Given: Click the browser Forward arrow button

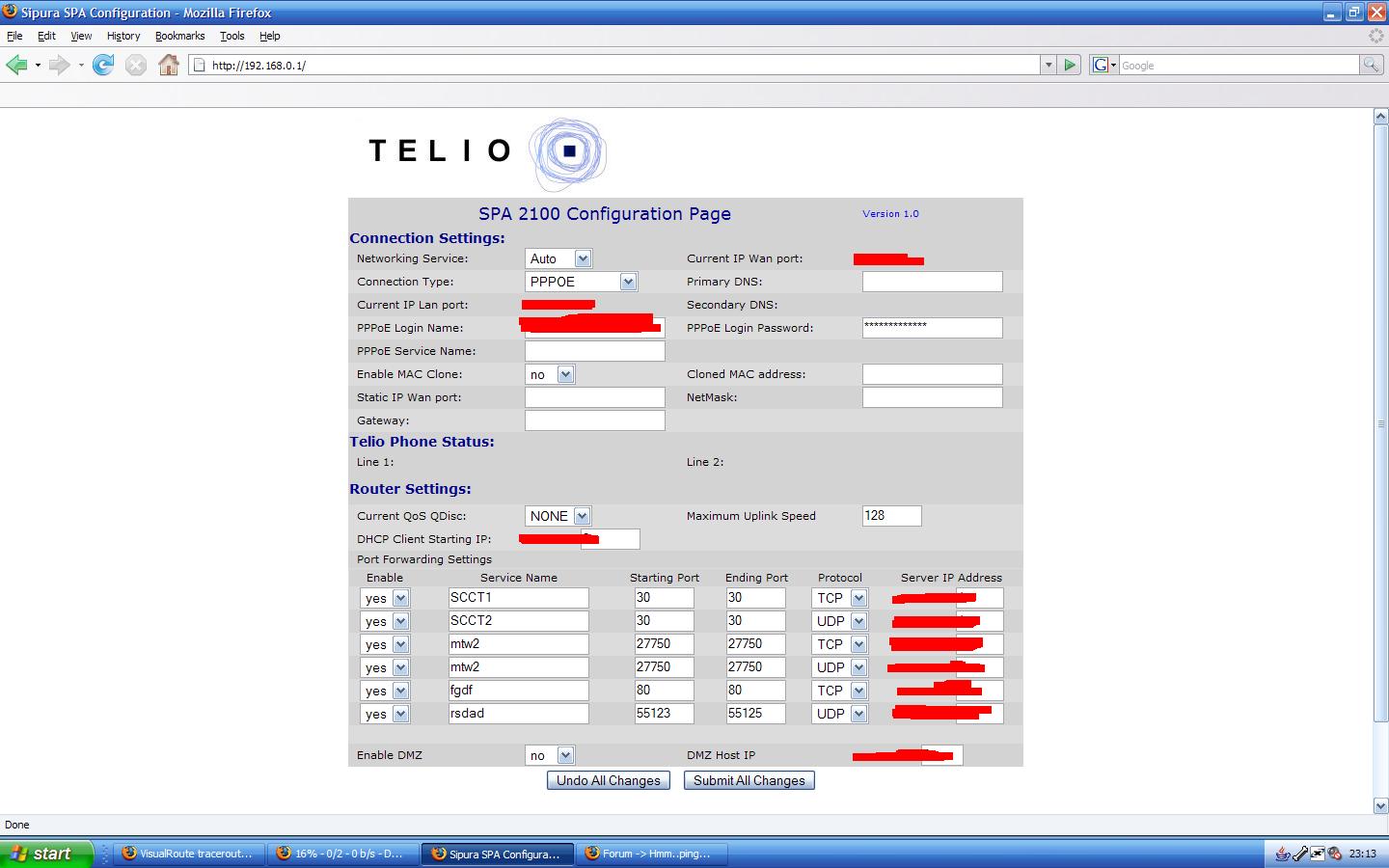Looking at the screenshot, I should click(x=59, y=65).
